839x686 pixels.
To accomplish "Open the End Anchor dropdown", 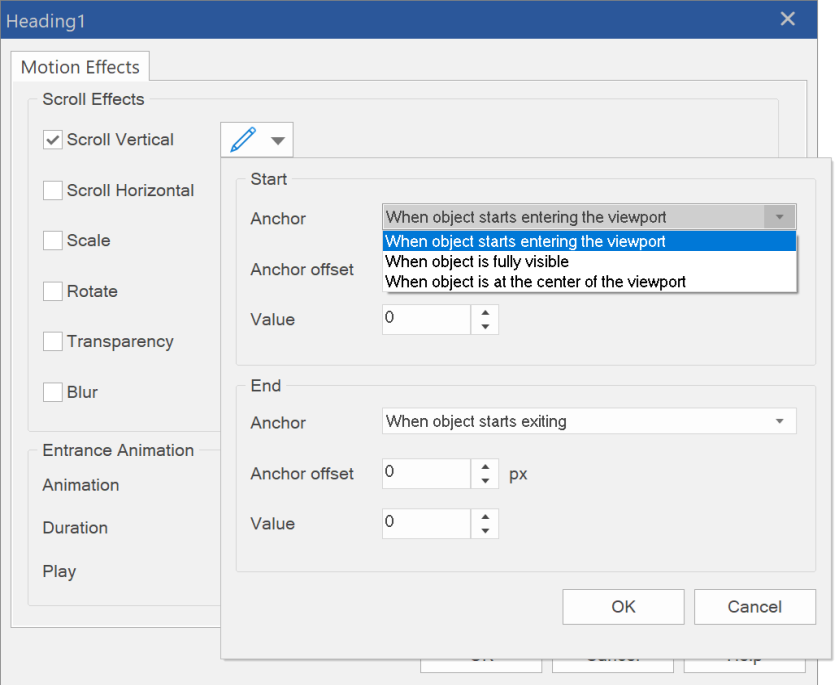I will coord(589,422).
